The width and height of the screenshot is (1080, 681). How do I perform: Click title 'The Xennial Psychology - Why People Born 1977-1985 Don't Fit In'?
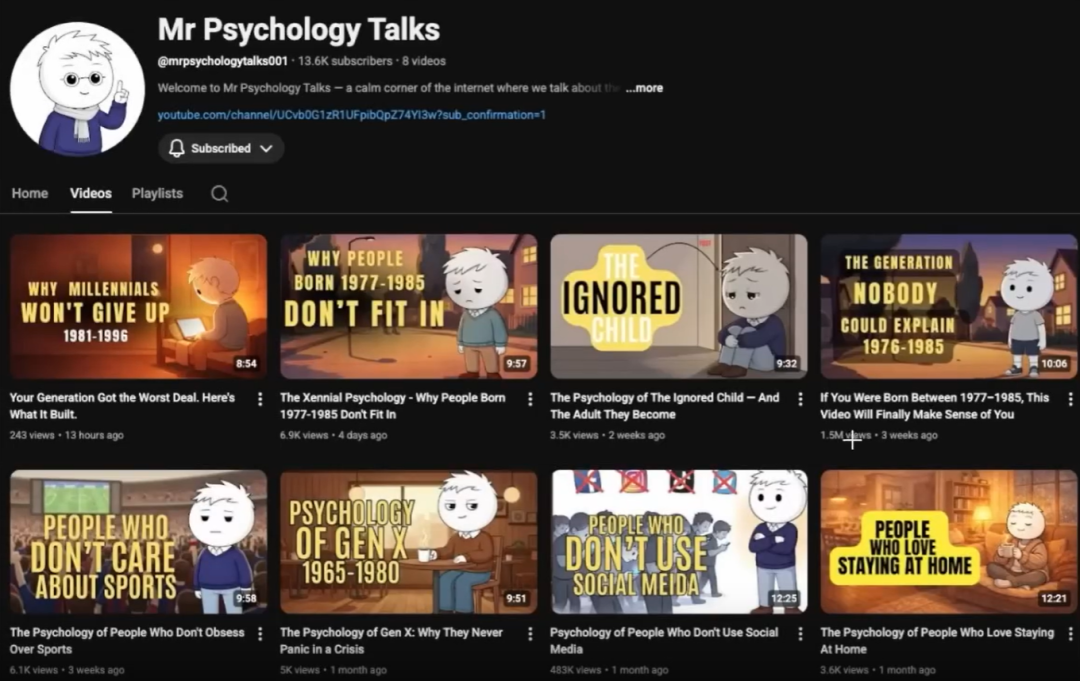[x=393, y=406]
